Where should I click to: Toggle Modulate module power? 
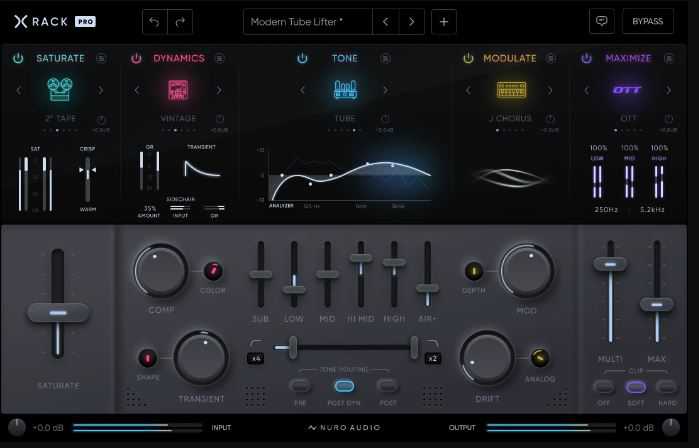468,58
